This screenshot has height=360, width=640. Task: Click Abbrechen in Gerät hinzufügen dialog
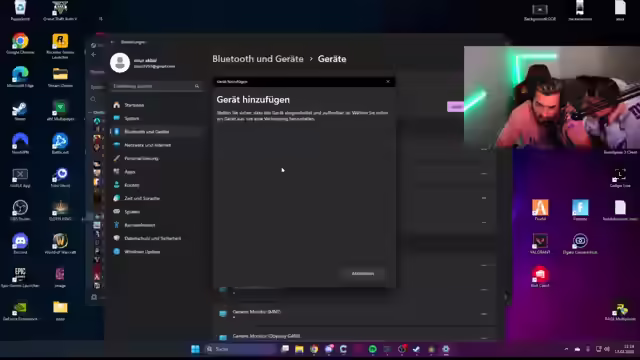363,273
